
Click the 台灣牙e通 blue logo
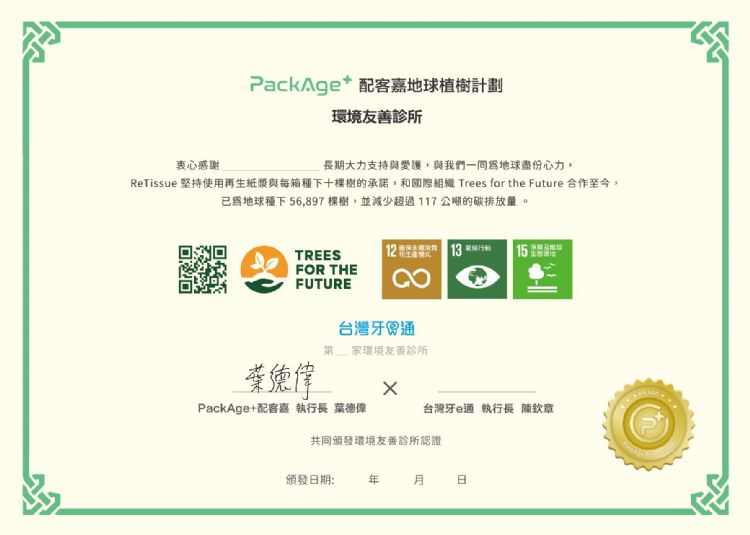[376, 328]
